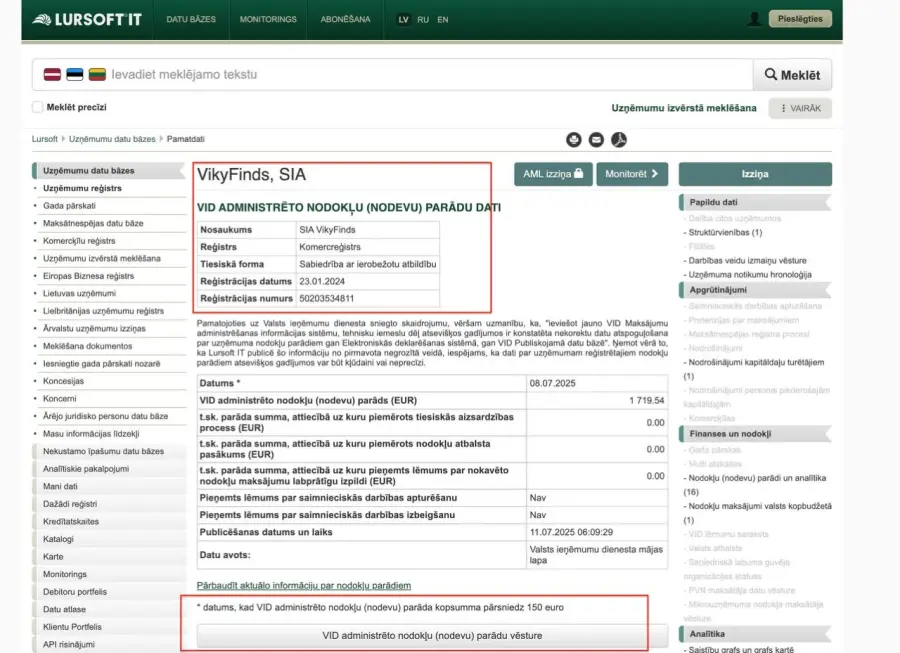900x653 pixels.
Task: Open Maksātnespējas datu bāze in sidebar
Action: (x=93, y=223)
